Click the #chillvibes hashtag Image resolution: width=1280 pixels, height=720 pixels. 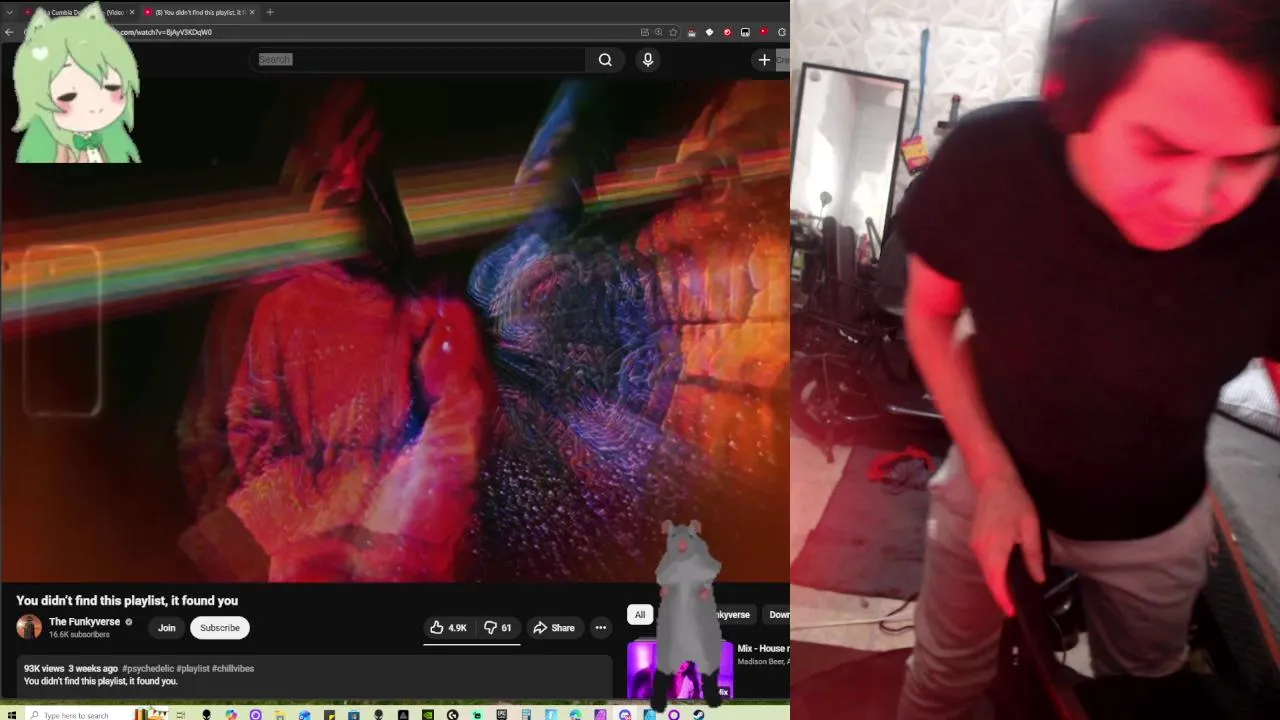pyautogui.click(x=233, y=668)
